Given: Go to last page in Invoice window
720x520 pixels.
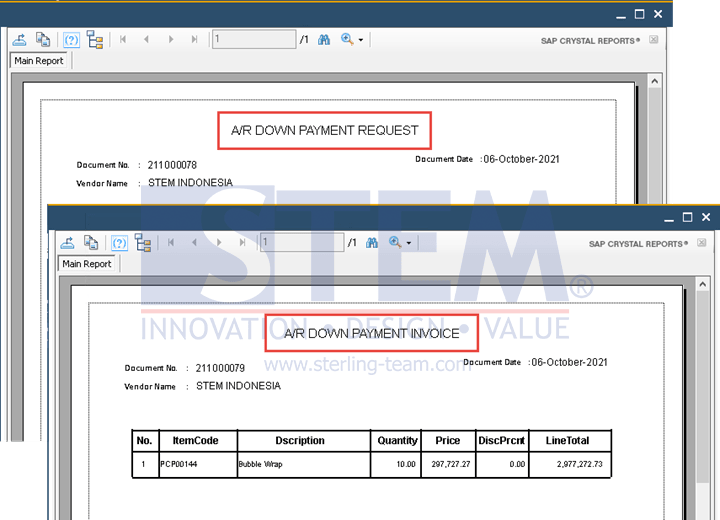Looking at the screenshot, I should coord(242,243).
